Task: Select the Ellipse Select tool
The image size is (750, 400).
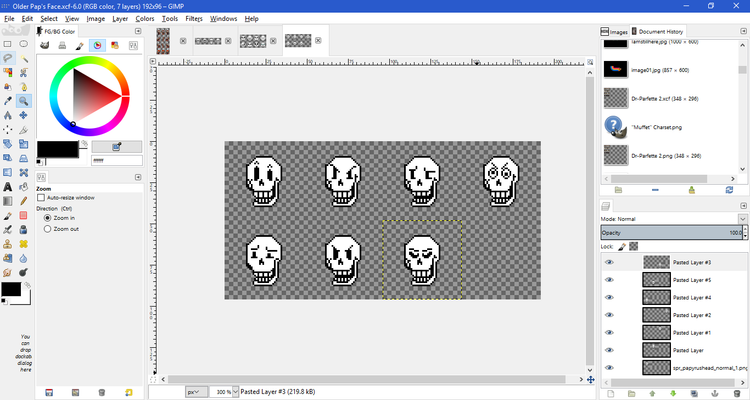Action: coord(23,44)
